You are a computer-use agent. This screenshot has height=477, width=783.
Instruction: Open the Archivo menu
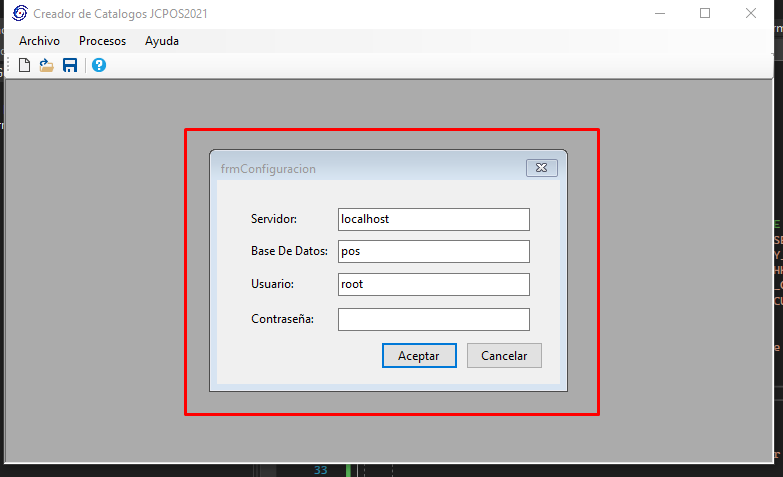[39, 41]
